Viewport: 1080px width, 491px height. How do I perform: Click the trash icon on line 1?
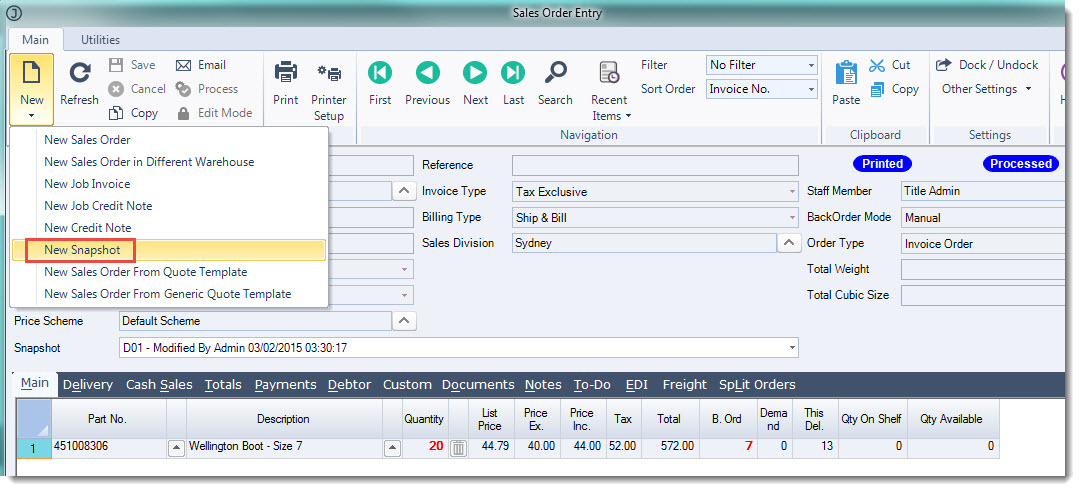pos(459,448)
